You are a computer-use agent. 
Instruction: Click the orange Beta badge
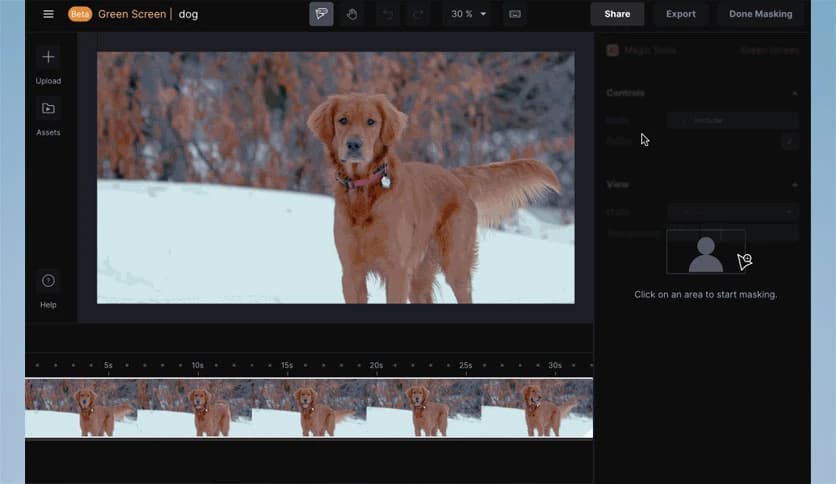click(79, 14)
